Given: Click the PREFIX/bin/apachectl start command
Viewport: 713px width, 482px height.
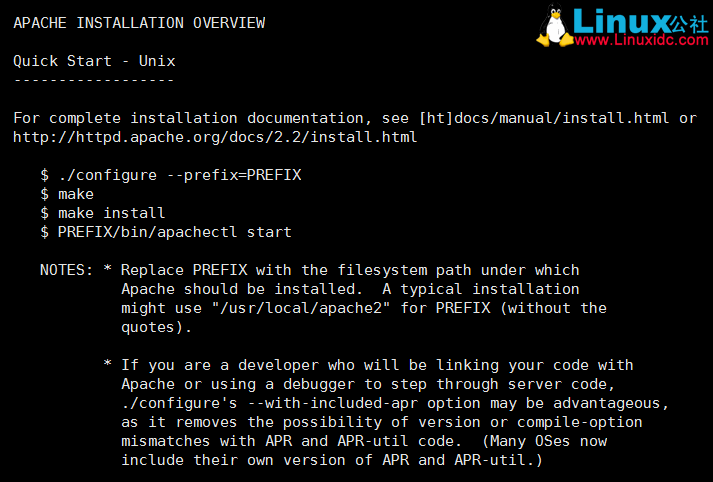Looking at the screenshot, I should pyautogui.click(x=166, y=232).
